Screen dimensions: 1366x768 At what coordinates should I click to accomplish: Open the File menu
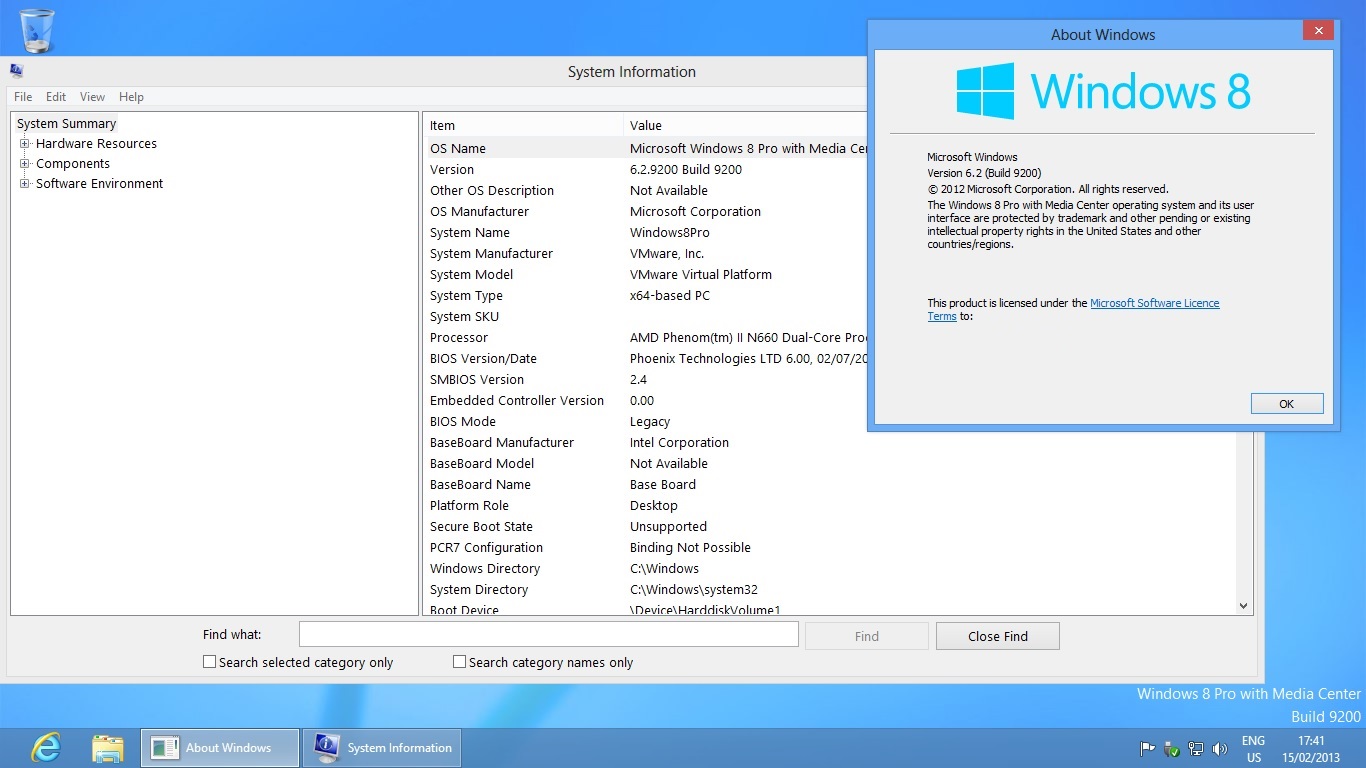point(23,97)
